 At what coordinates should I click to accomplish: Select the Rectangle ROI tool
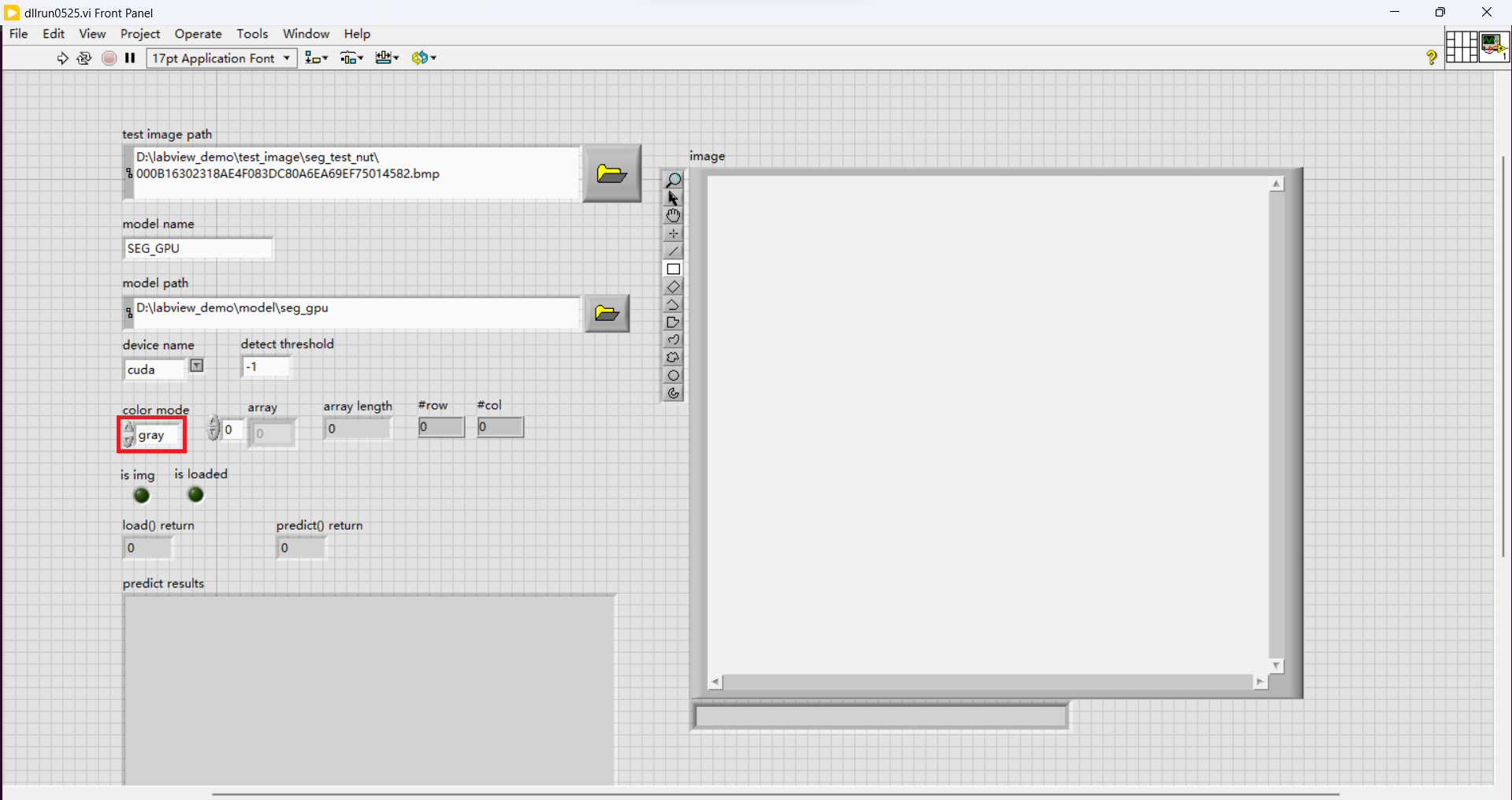[x=673, y=269]
